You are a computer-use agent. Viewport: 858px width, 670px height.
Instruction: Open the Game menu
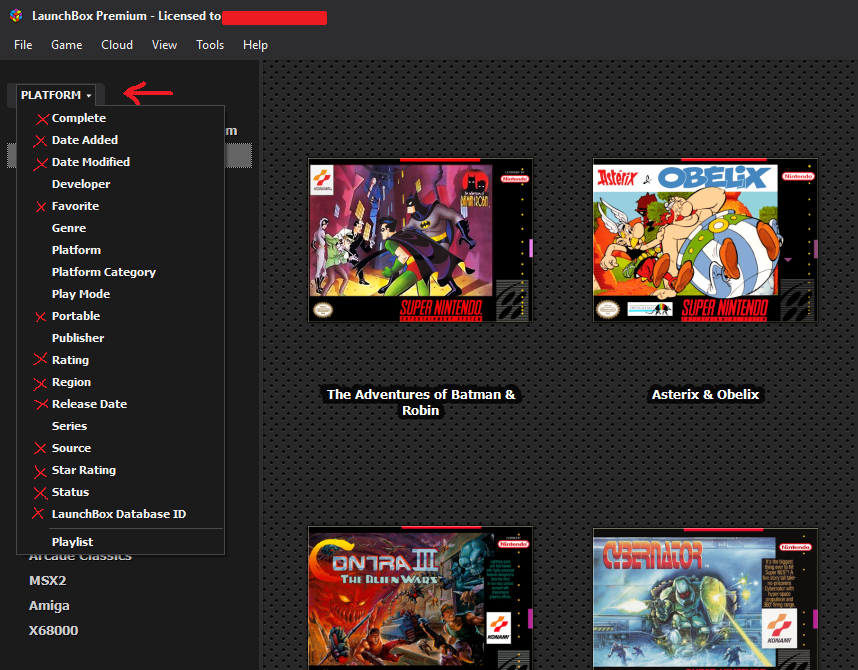pos(67,45)
